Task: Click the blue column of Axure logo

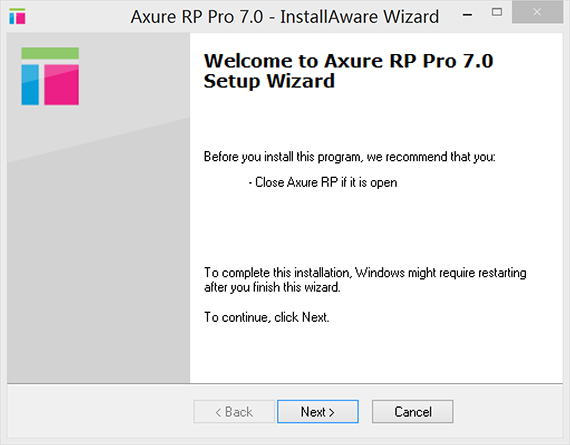Action: point(30,85)
